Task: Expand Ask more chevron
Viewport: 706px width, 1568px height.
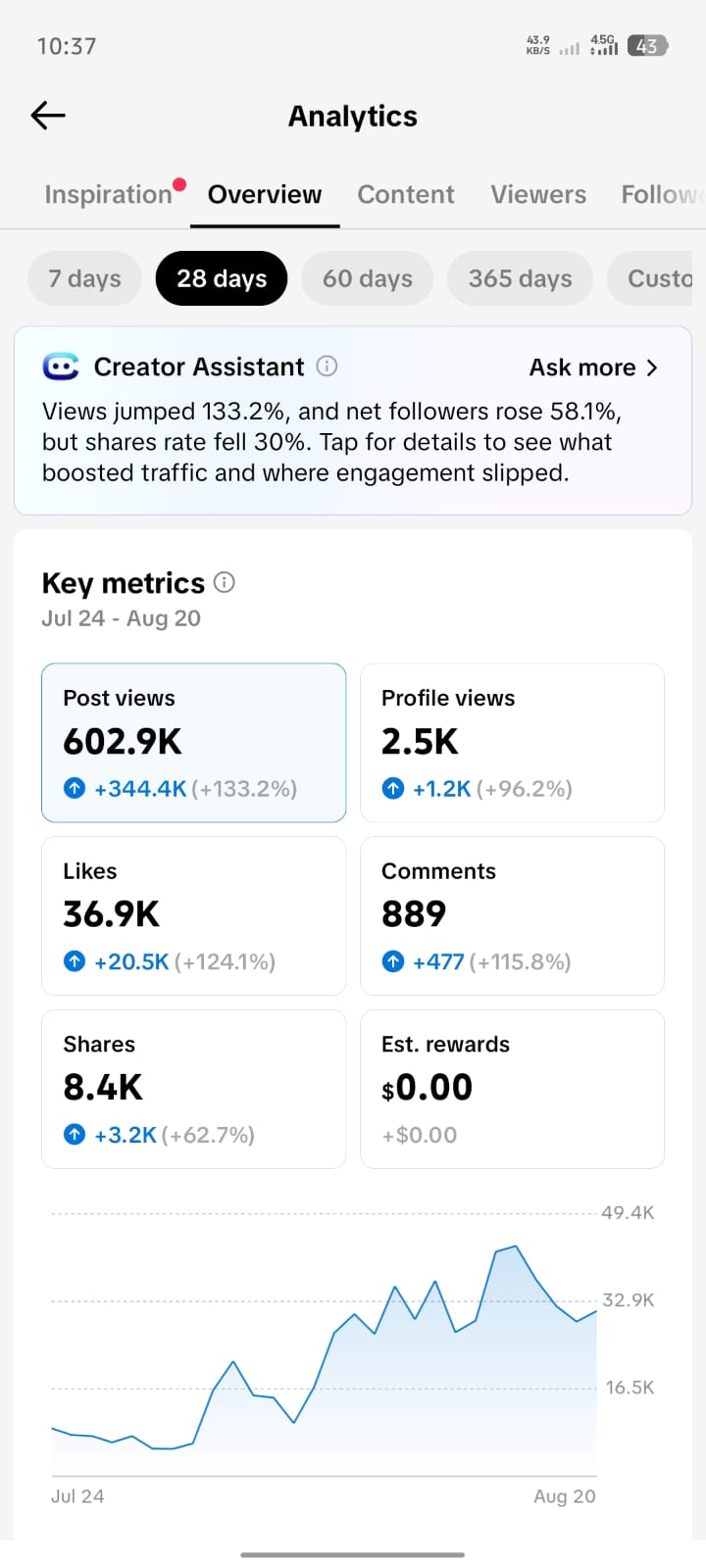Action: [653, 367]
